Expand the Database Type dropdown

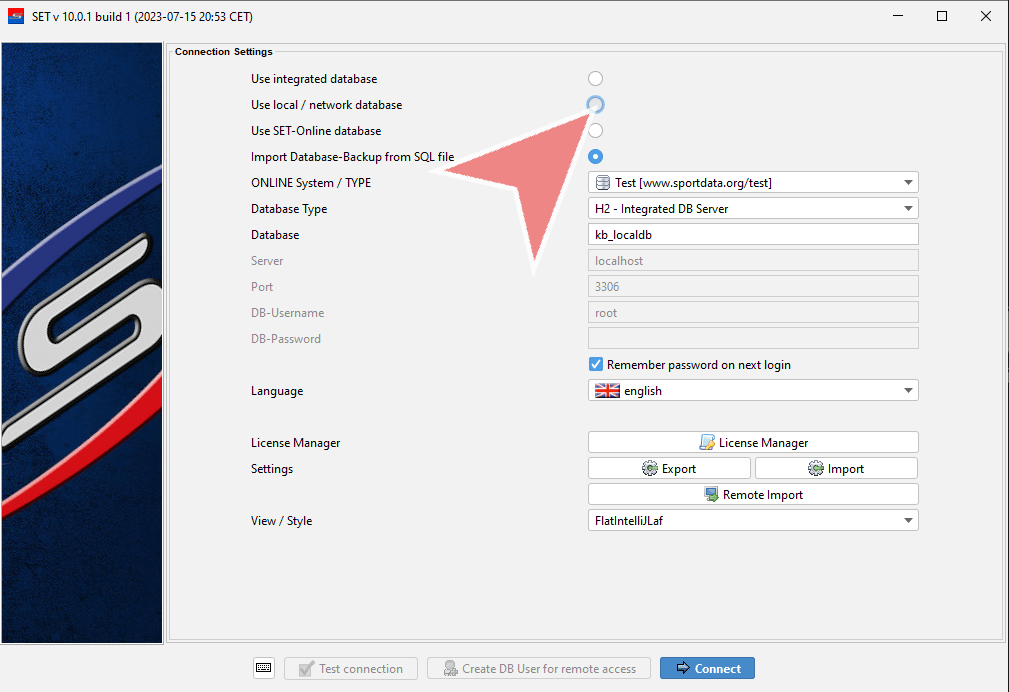pyautogui.click(x=752, y=209)
